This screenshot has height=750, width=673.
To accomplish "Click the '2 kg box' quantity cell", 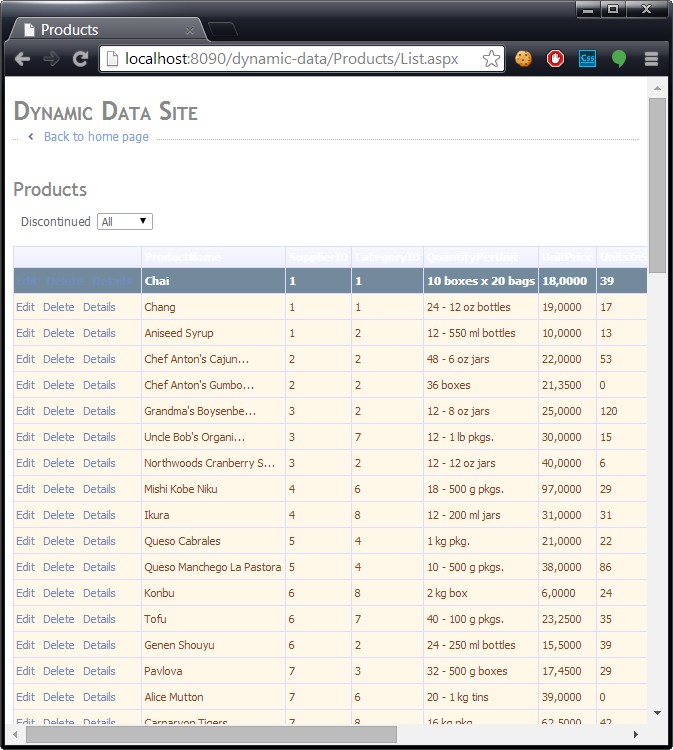I will point(481,593).
